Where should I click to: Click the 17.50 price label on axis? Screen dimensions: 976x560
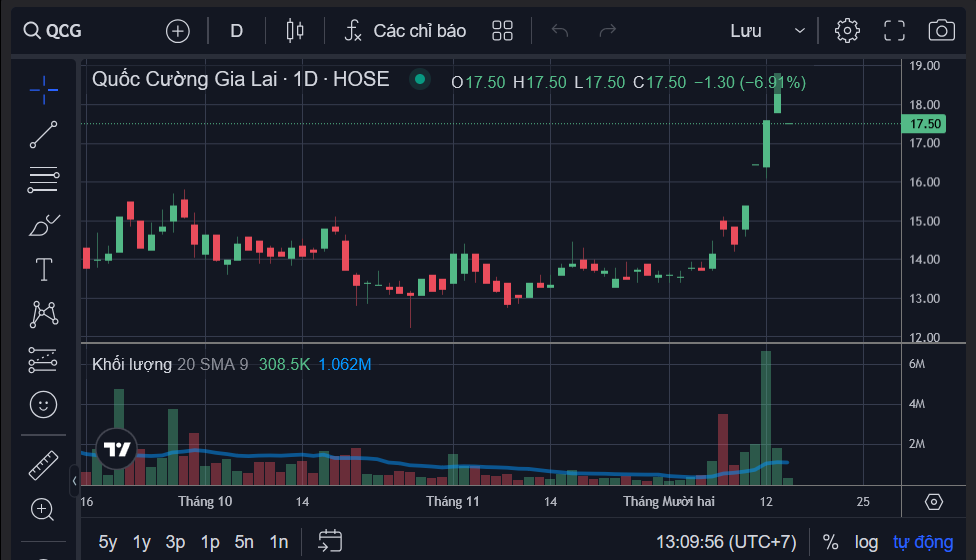(921, 124)
